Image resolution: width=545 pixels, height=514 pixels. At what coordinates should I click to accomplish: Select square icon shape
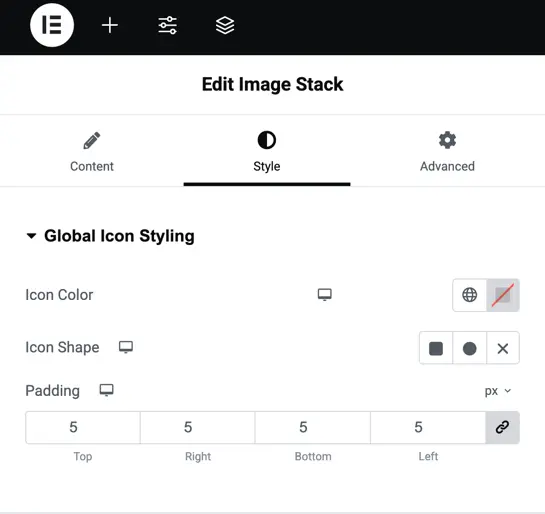(x=436, y=348)
